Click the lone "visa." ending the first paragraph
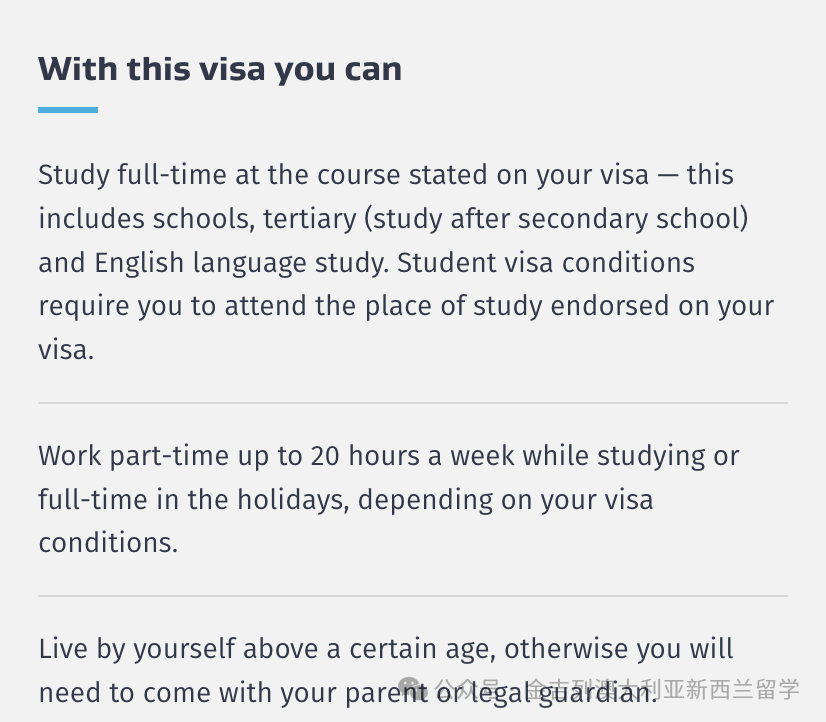The height and width of the screenshot is (722, 826). [66, 350]
